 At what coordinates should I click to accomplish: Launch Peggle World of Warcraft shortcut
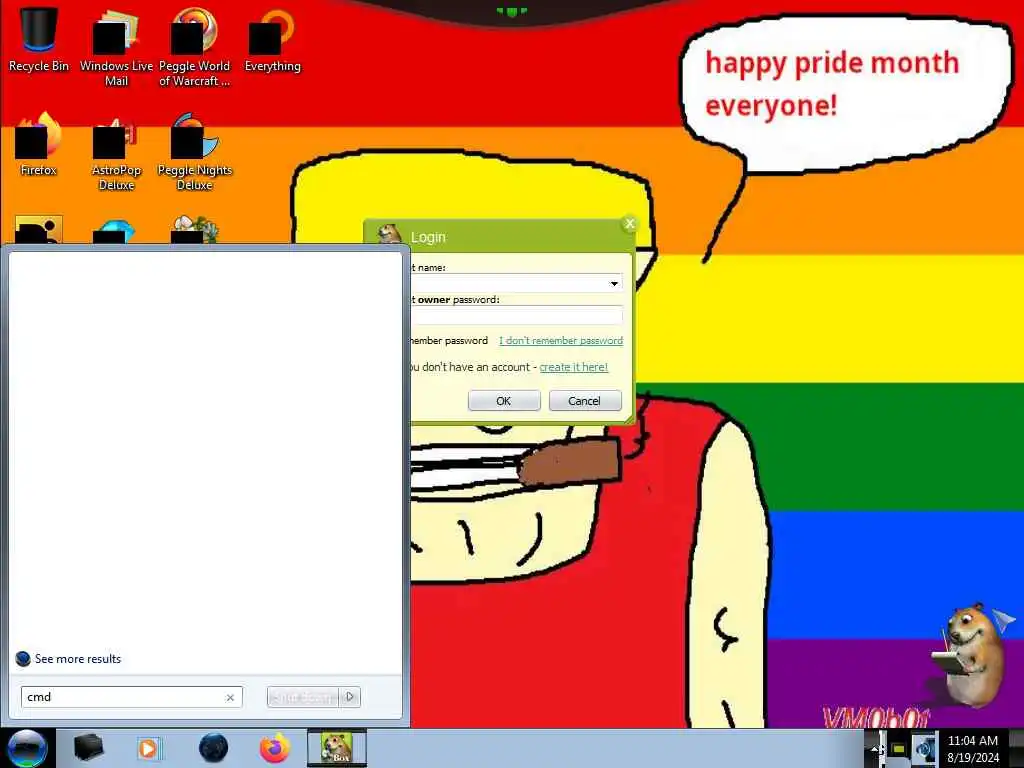tap(194, 47)
